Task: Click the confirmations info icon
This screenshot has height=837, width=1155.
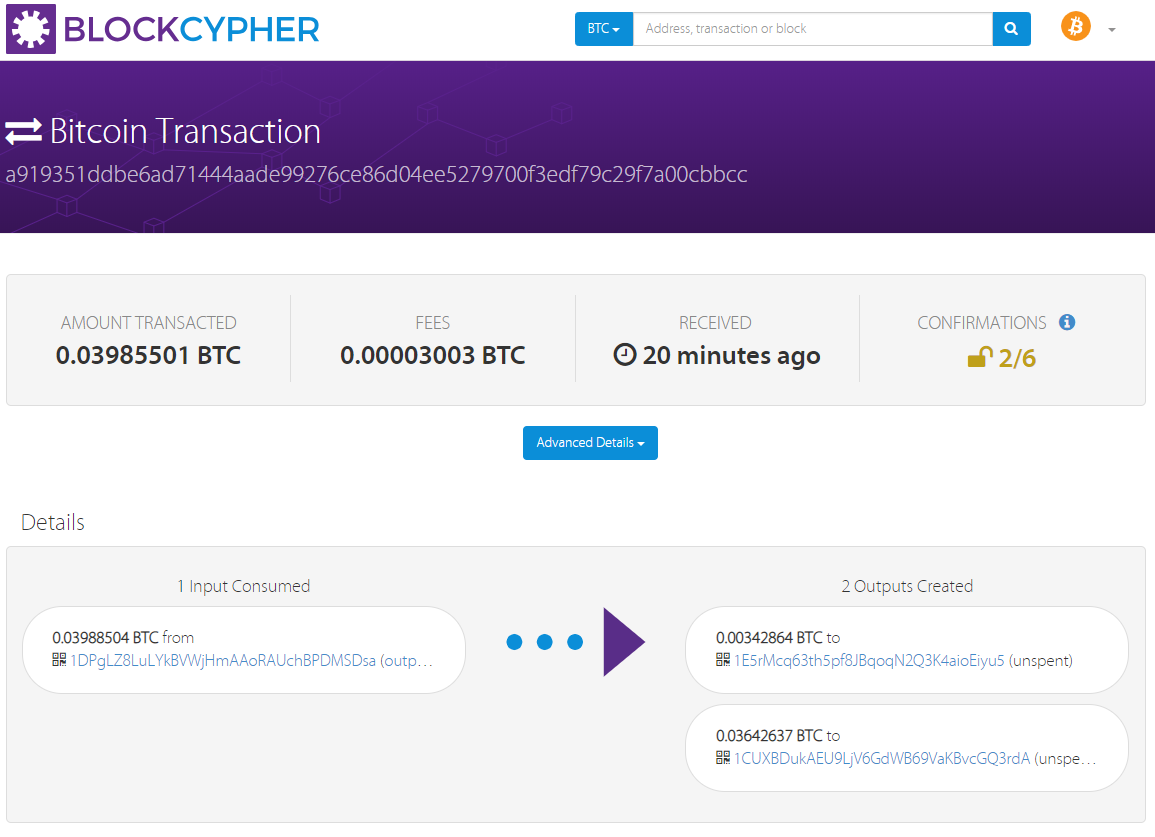Action: pos(1067,322)
